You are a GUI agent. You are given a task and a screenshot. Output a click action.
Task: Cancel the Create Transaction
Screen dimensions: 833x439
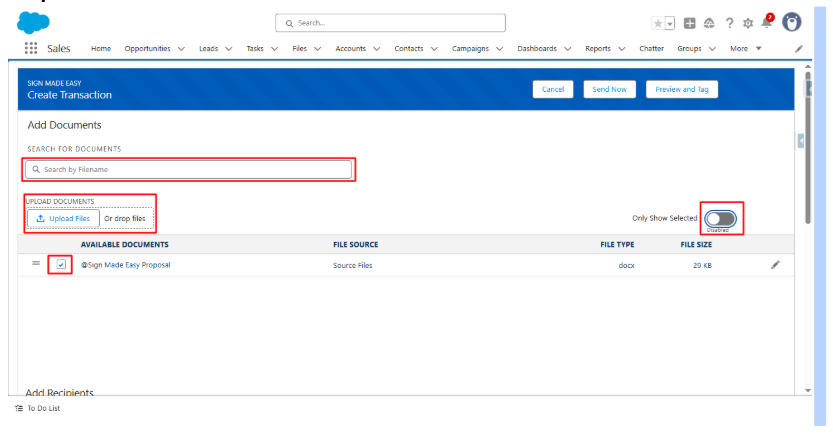tap(552, 89)
